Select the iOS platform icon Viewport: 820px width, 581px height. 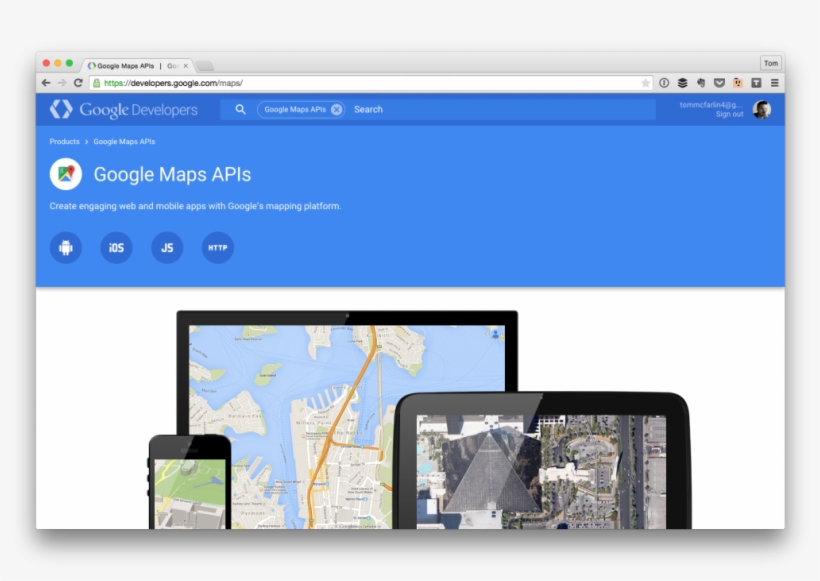point(116,247)
